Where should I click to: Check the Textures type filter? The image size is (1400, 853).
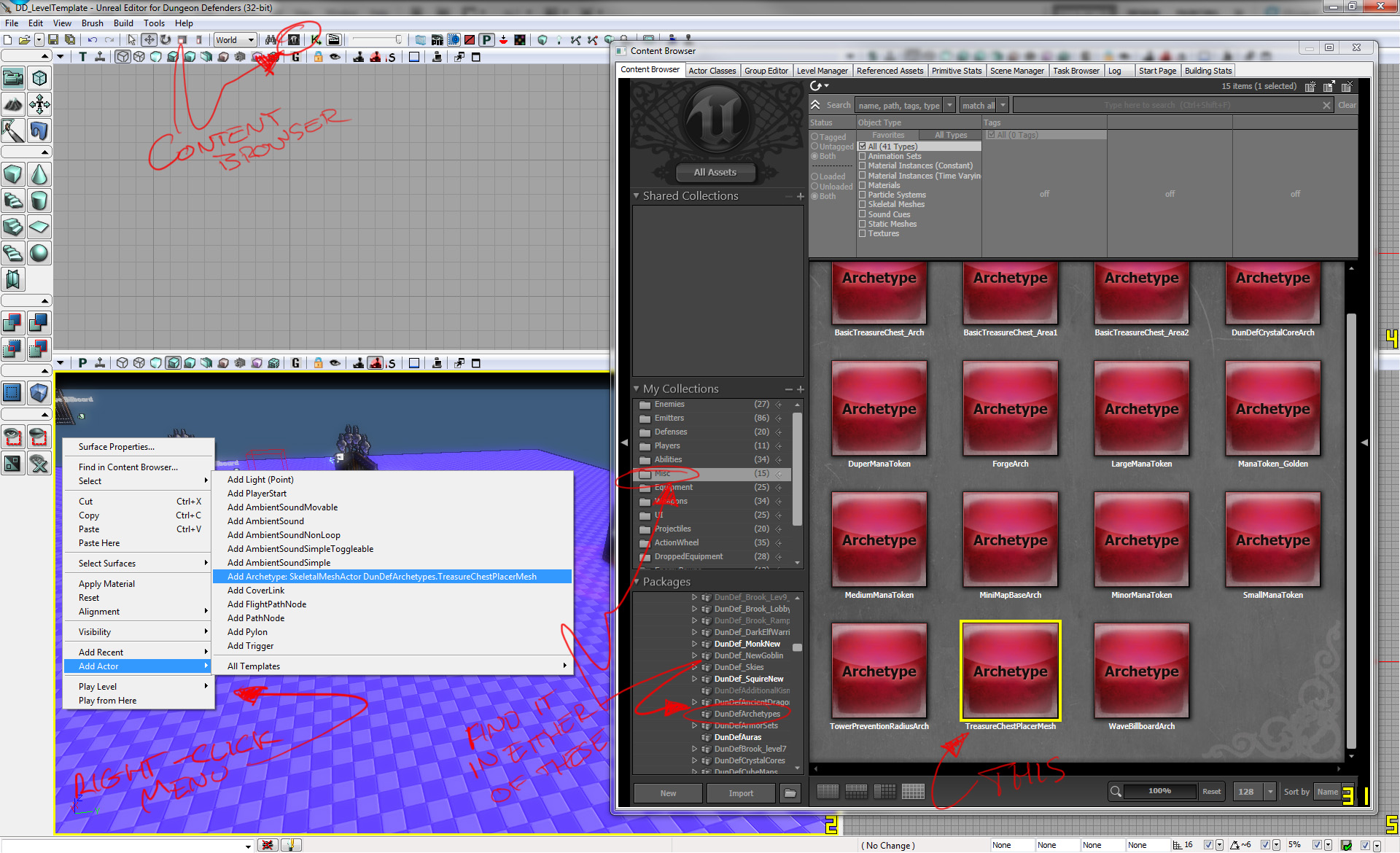(862, 233)
